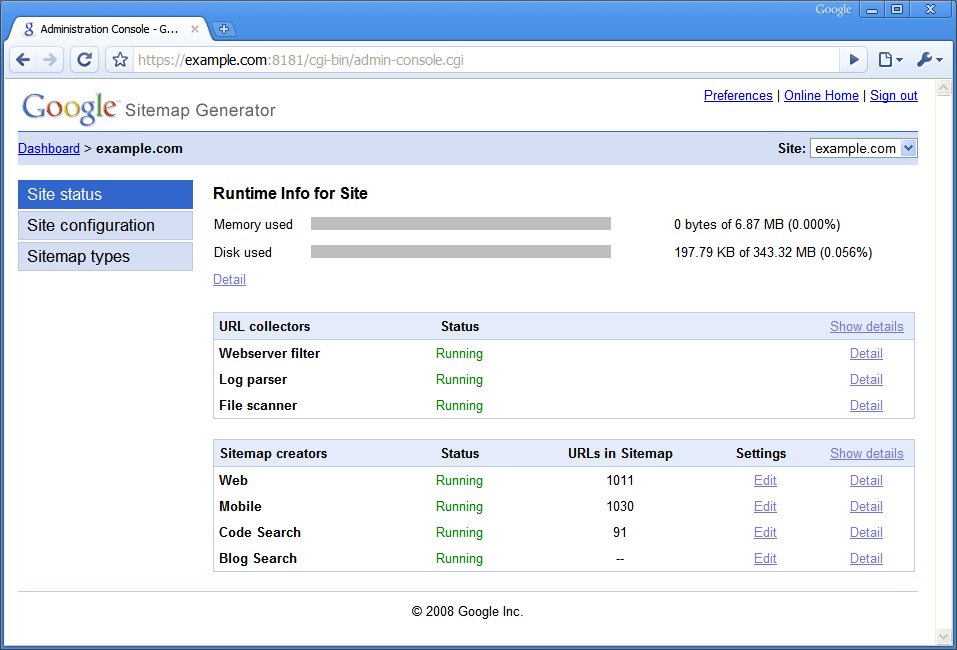957x650 pixels.
Task: Return to the Dashboard via breadcrumb
Action: (48, 147)
